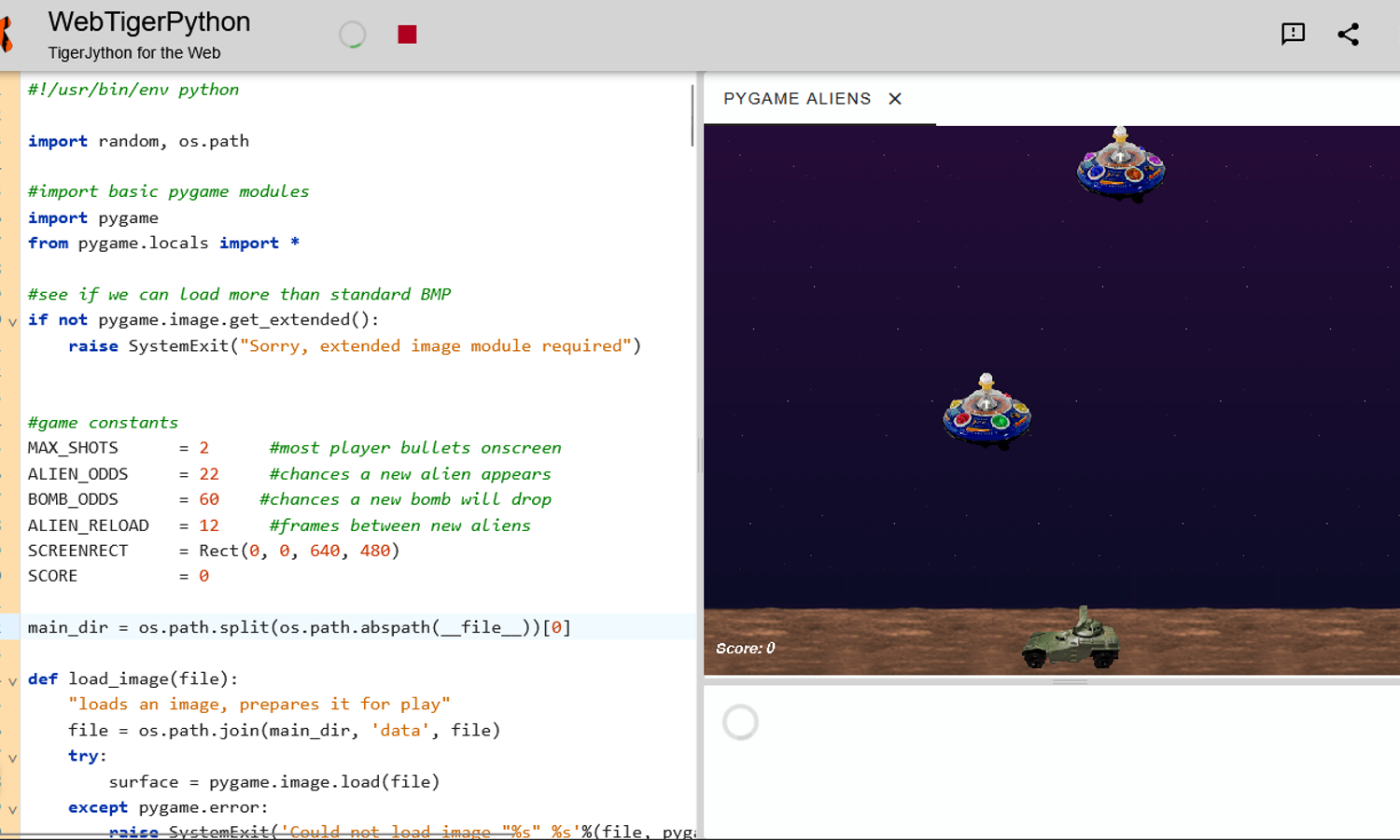The width and height of the screenshot is (1400, 840).
Task: Click the console loading spinner
Action: (740, 722)
